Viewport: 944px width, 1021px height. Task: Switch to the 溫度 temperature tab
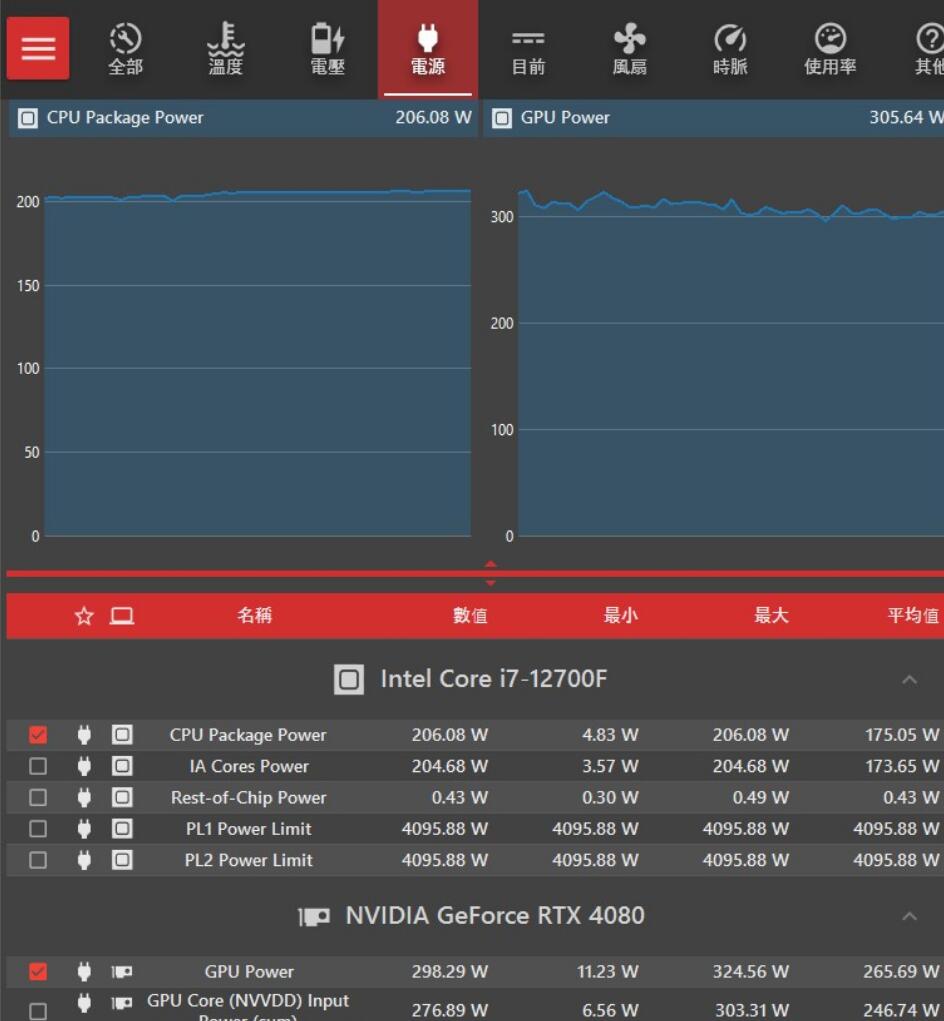[x=225, y=49]
